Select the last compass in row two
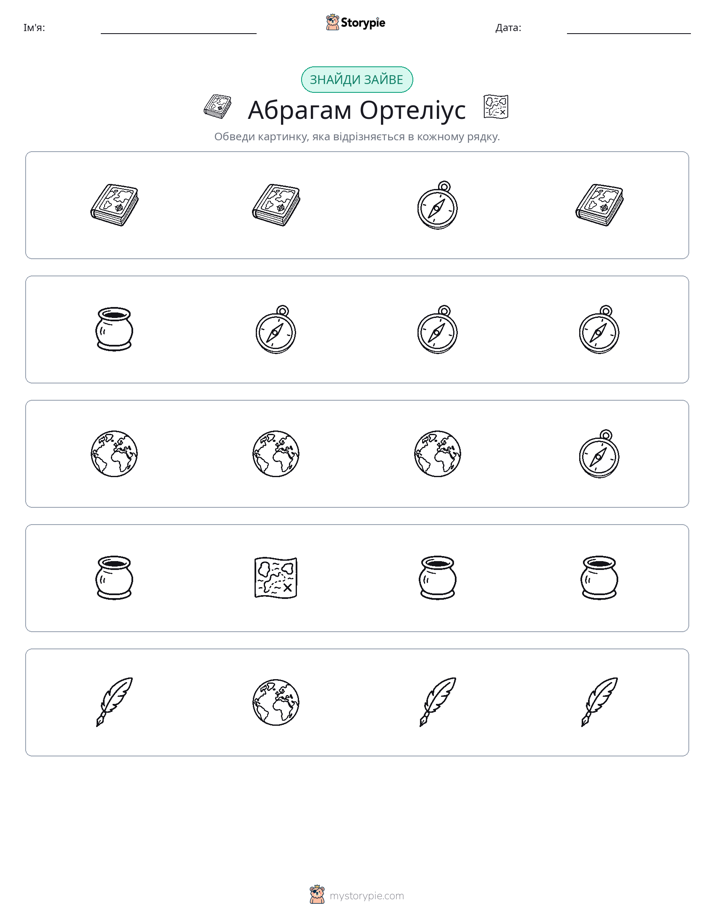 [599, 329]
